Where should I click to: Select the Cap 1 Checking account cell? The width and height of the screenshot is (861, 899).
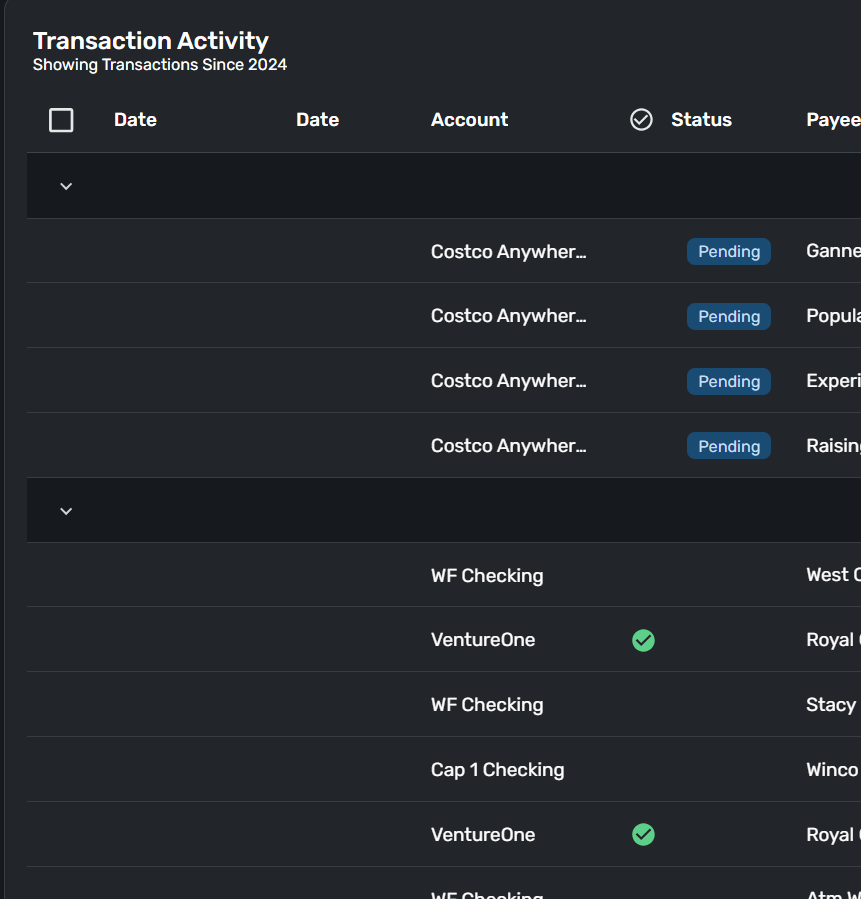click(x=497, y=770)
